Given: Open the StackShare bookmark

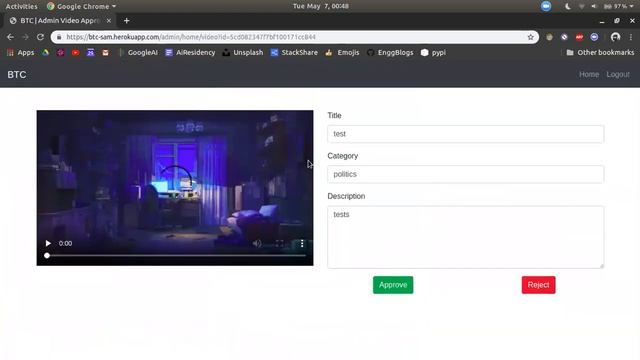Looking at the screenshot, I should tap(294, 53).
